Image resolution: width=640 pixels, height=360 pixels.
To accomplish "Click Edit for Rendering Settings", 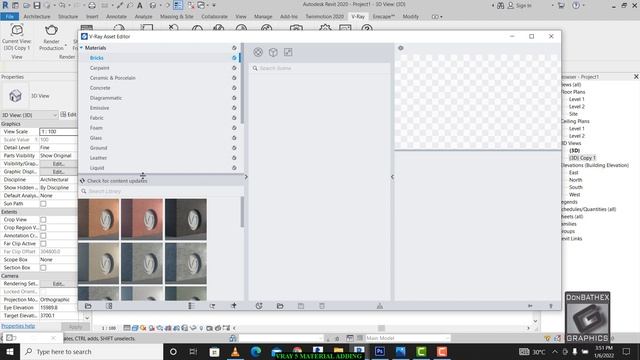I will tap(58, 284).
